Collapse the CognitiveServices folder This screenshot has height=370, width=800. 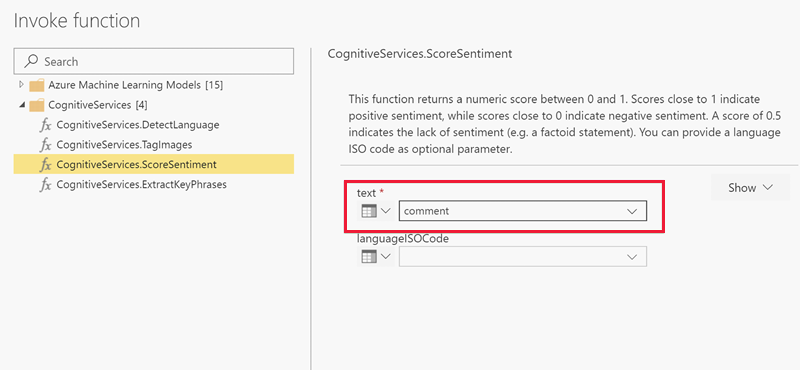coord(21,105)
